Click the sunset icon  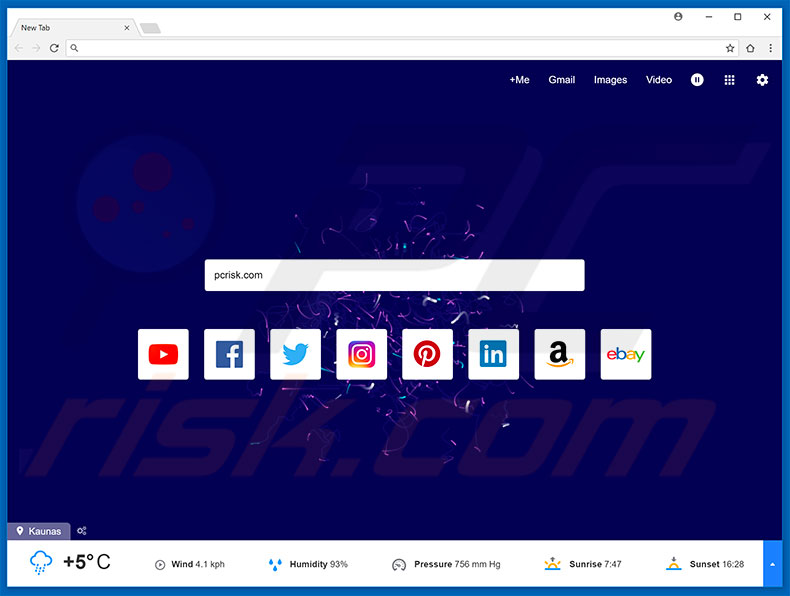(674, 564)
